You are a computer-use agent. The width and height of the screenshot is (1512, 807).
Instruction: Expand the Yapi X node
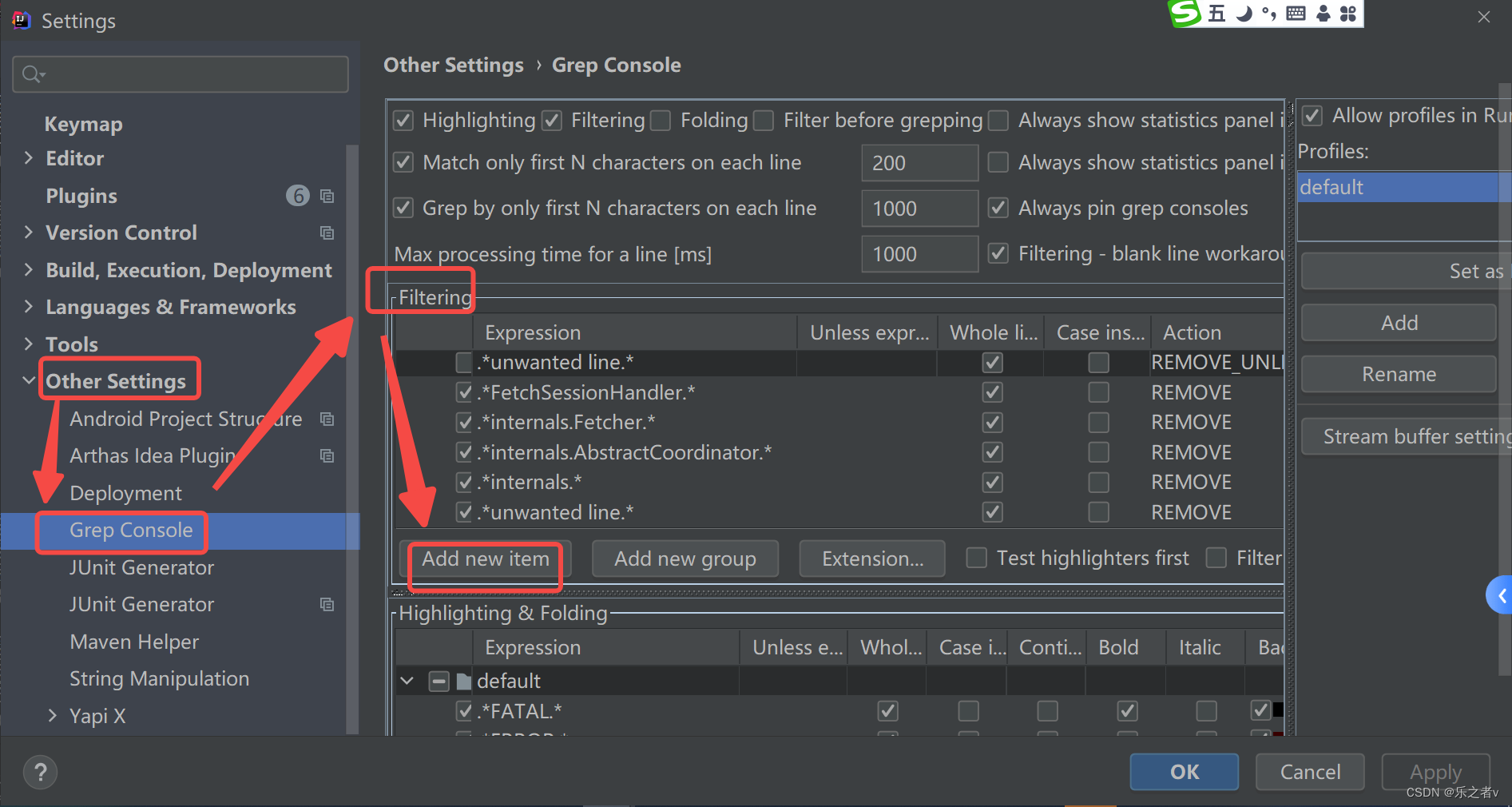53,716
